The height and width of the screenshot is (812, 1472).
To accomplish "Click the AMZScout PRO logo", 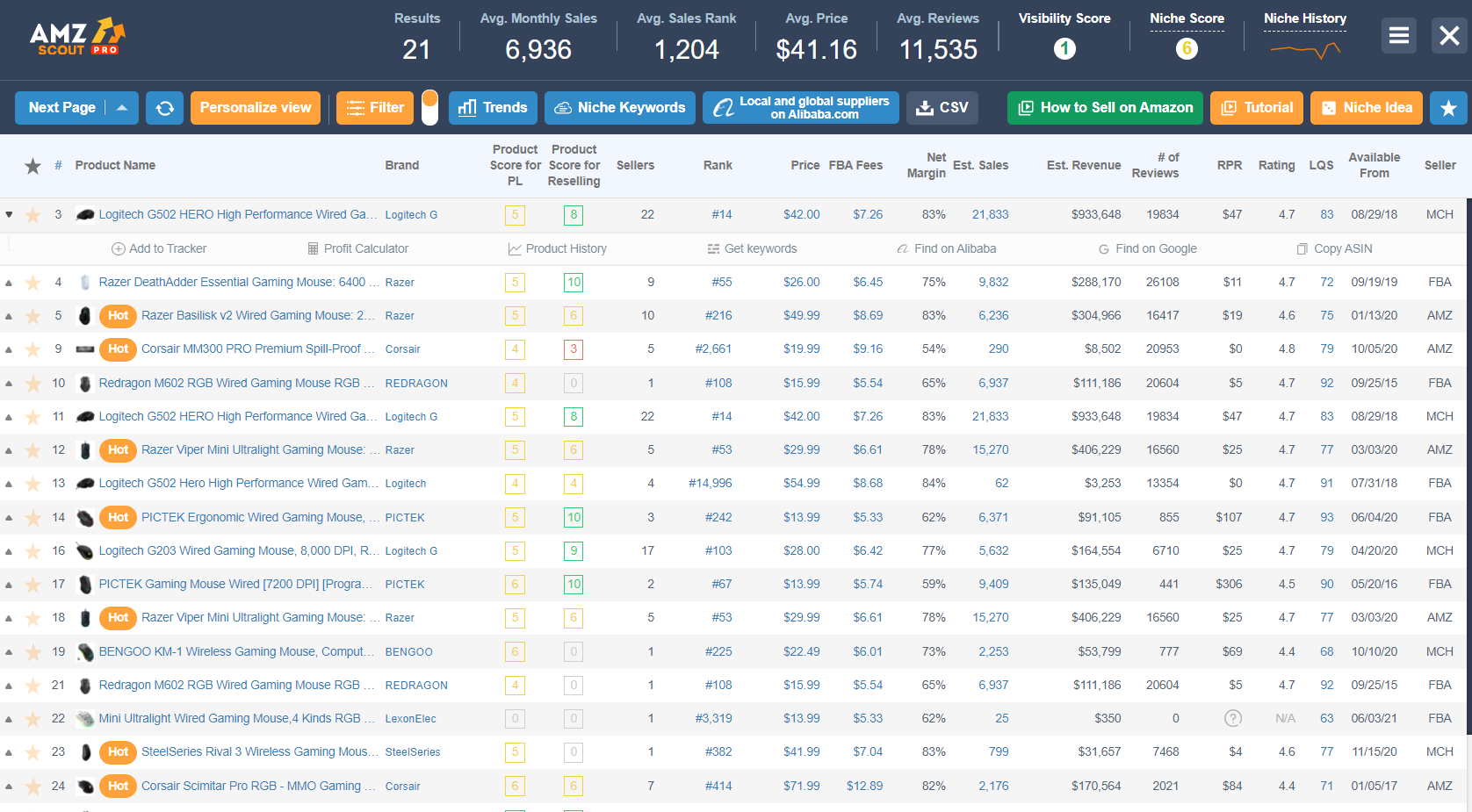I will [77, 37].
